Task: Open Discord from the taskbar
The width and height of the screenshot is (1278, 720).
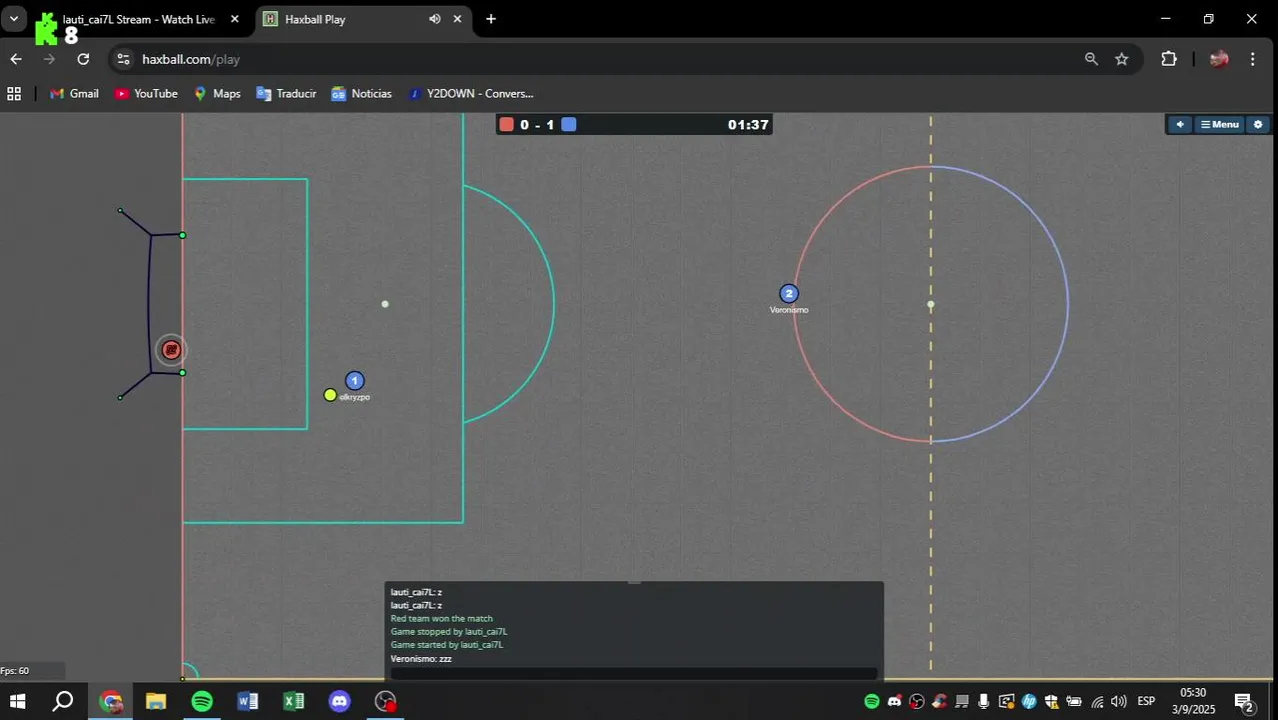Action: [340, 701]
